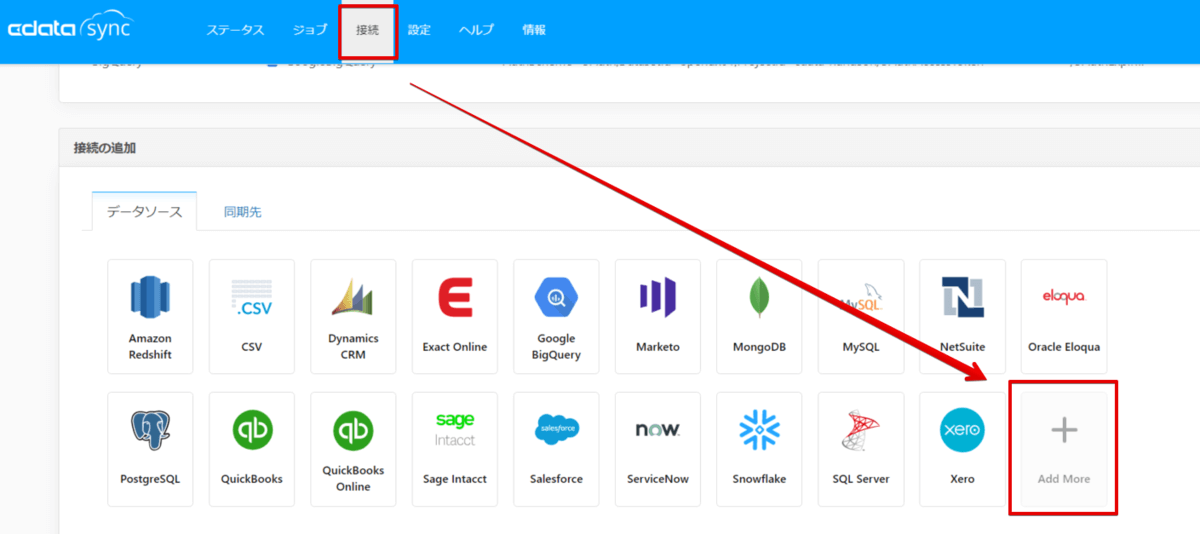The width and height of the screenshot is (1200, 534).
Task: Select the Amazon Redshift data source tile
Action: [150, 317]
